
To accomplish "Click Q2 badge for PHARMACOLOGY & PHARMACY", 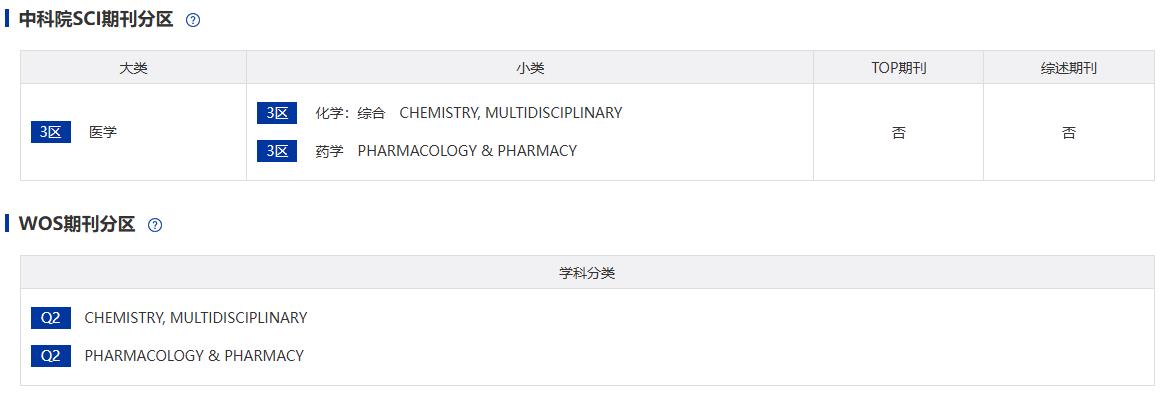I will coord(51,356).
